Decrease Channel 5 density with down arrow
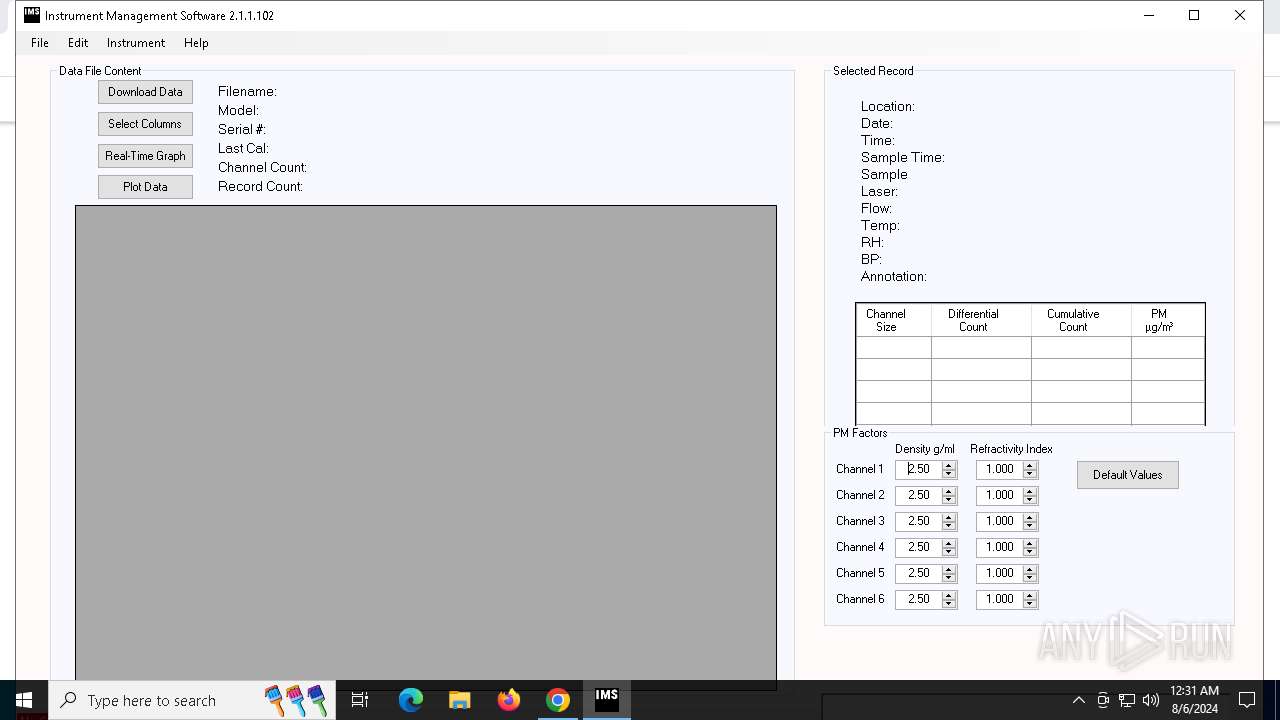Viewport: 1280px width, 720px height. pyautogui.click(x=949, y=578)
